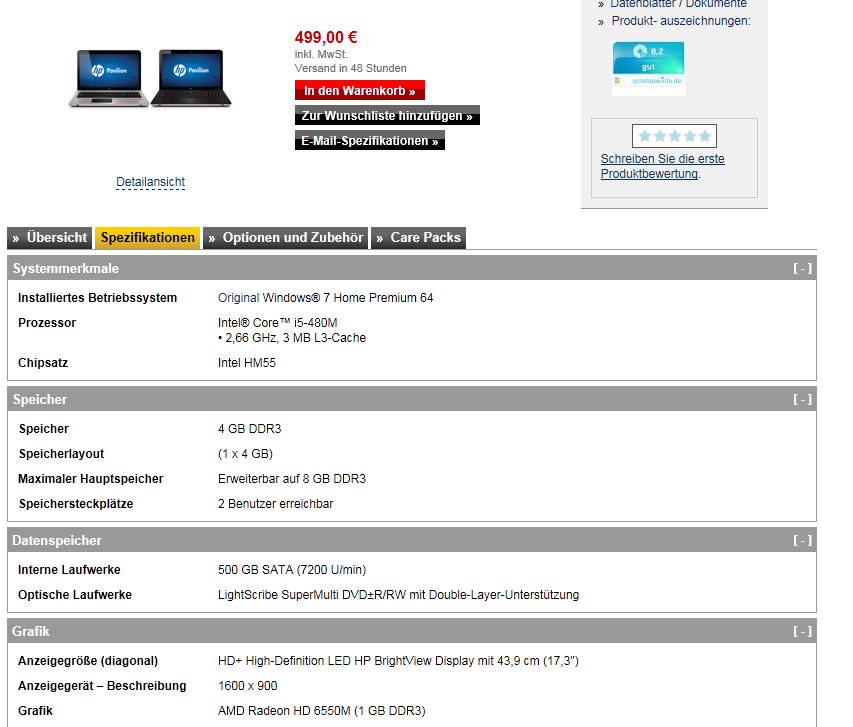Click Installiertes Betriebssystem label

tap(97, 298)
